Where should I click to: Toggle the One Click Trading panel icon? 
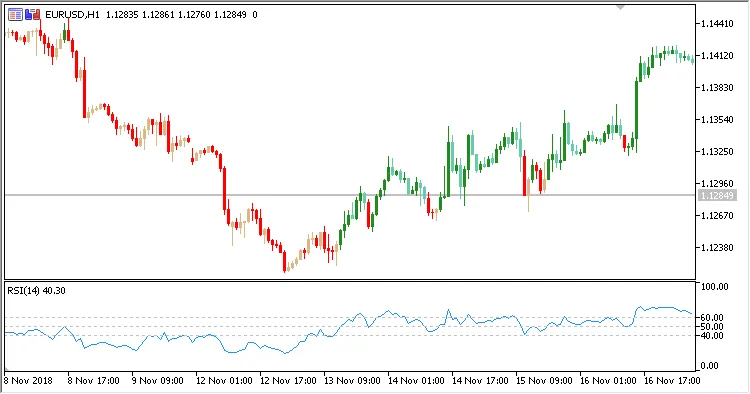33,15
